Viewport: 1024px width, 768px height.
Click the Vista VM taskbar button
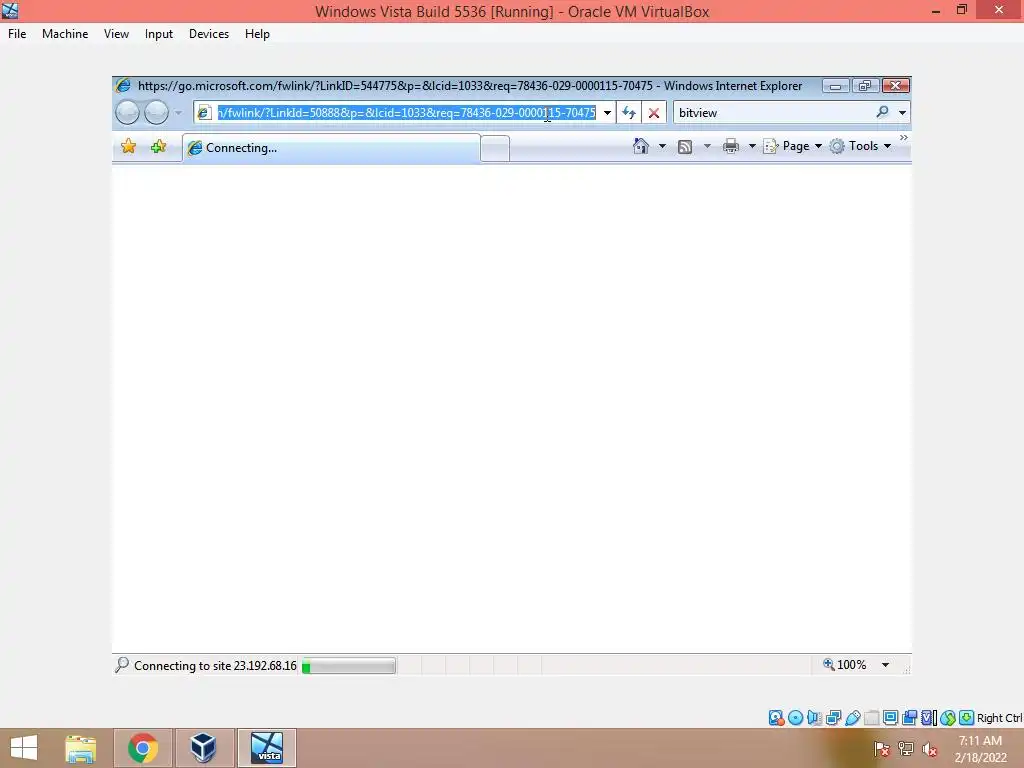266,748
